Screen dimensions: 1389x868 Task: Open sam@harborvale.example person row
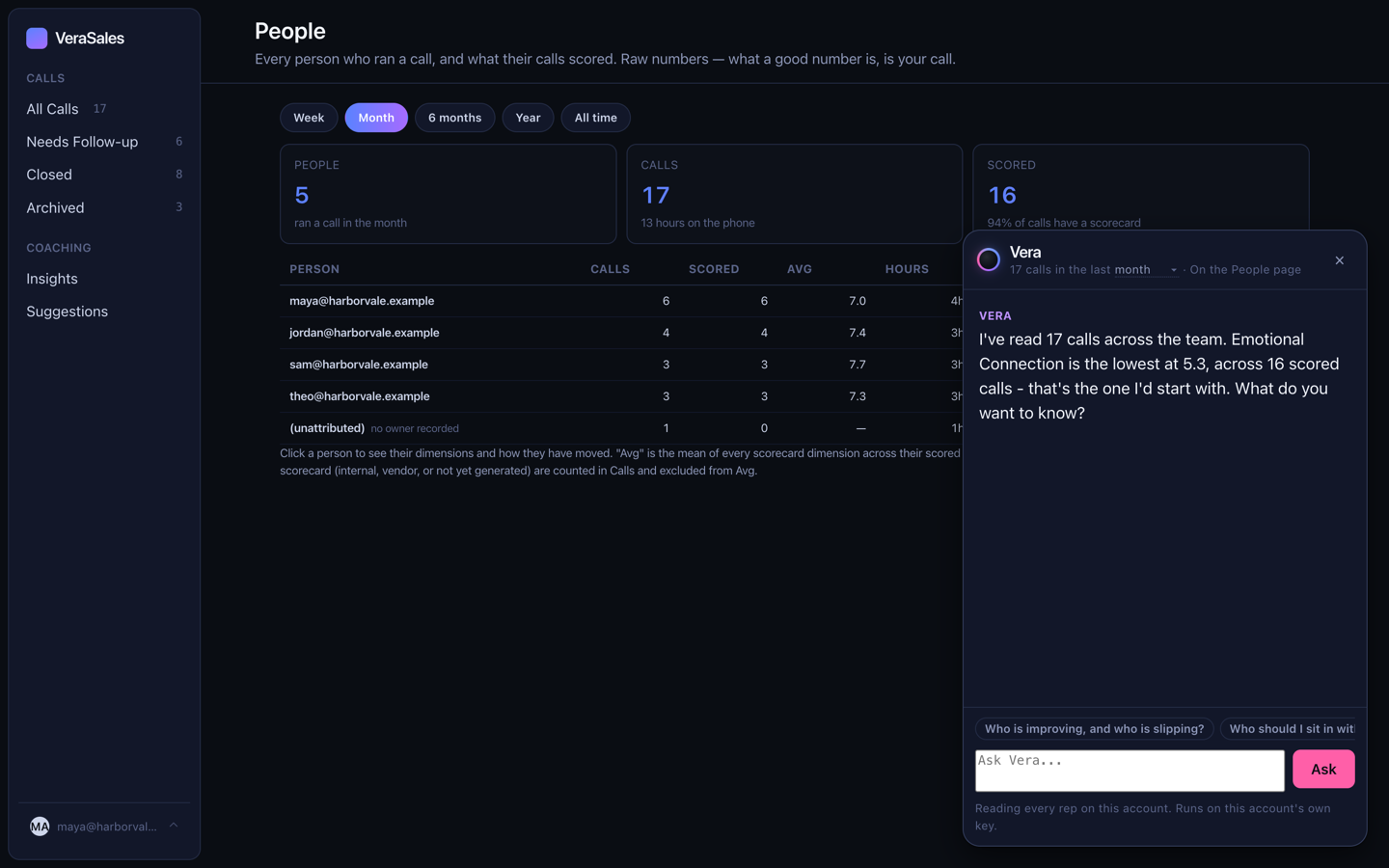pyautogui.click(x=621, y=365)
